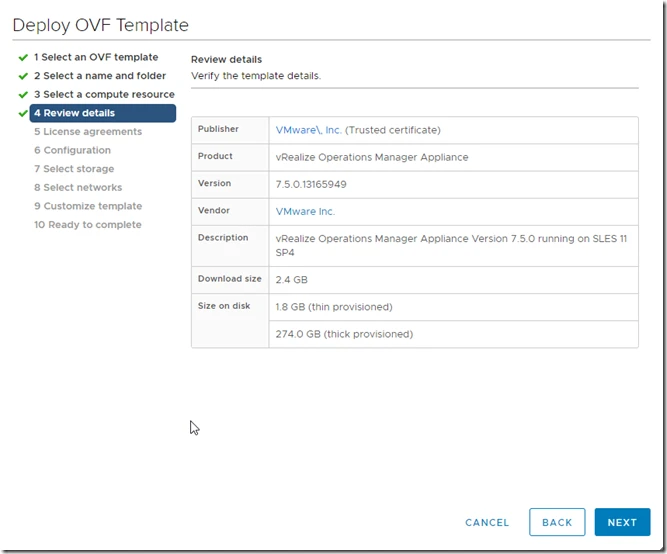
Task: Click version value 7.5.0.13165949
Action: [311, 184]
